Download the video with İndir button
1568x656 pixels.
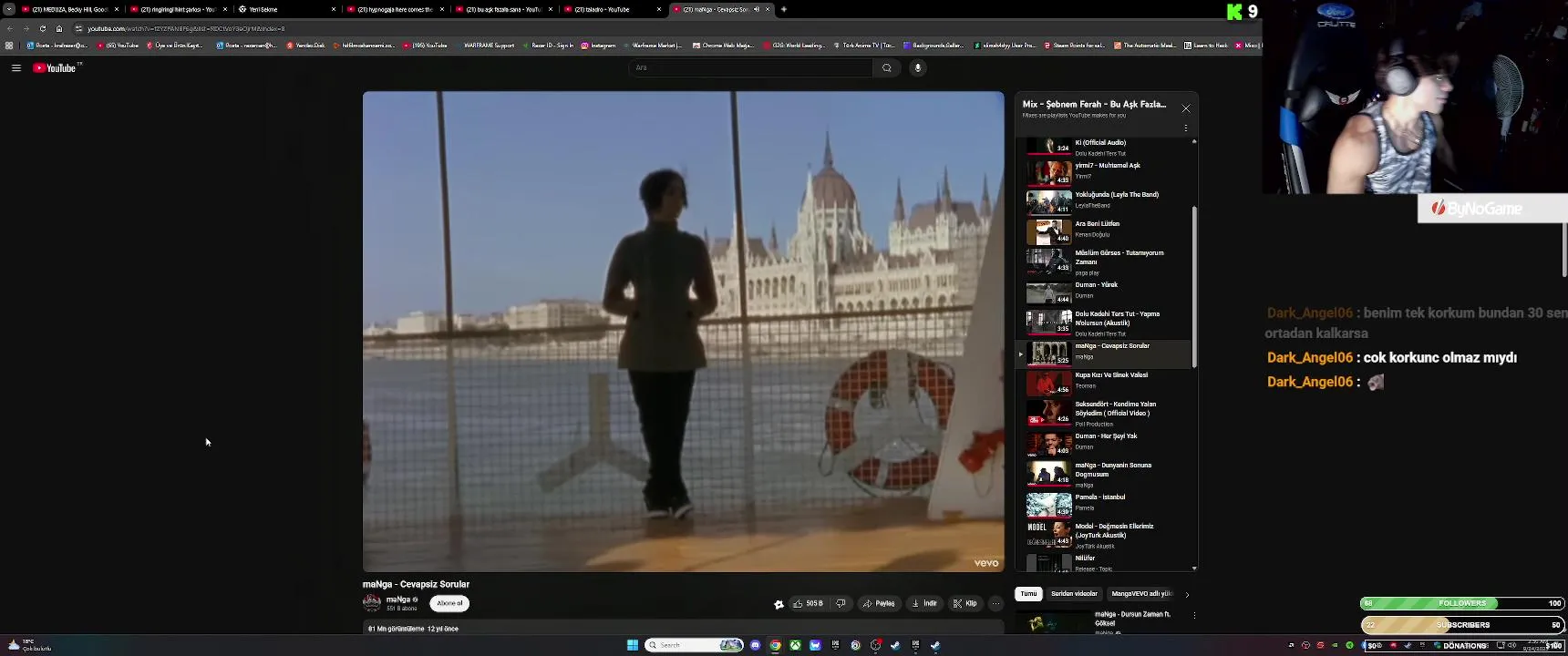tap(924, 603)
